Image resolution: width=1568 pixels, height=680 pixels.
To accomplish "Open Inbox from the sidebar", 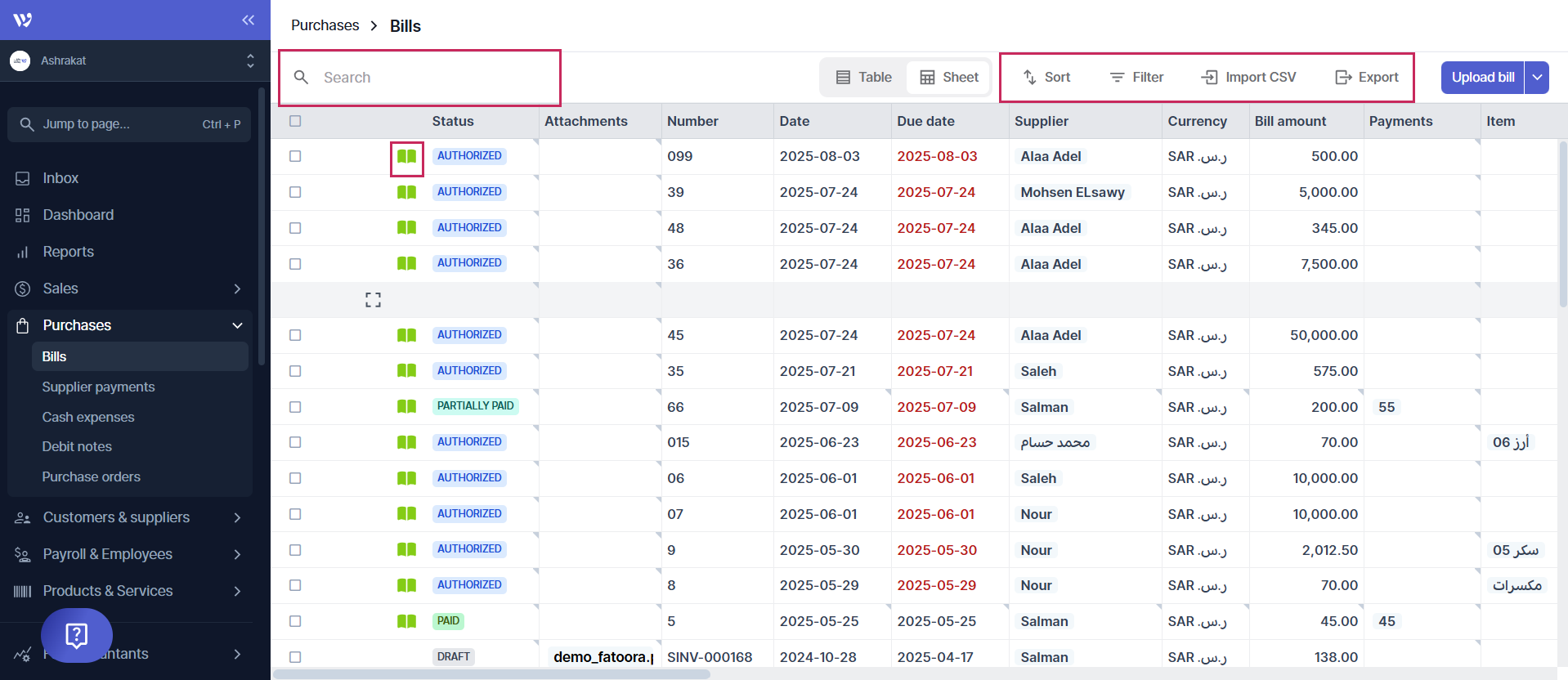I will [x=60, y=178].
